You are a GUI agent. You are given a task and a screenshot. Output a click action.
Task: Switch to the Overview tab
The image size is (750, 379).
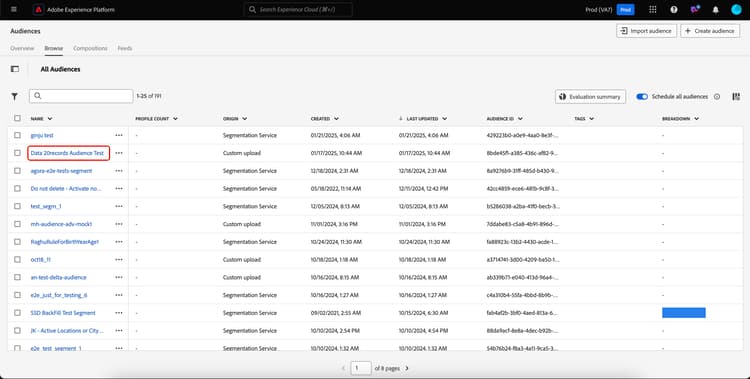(22, 48)
